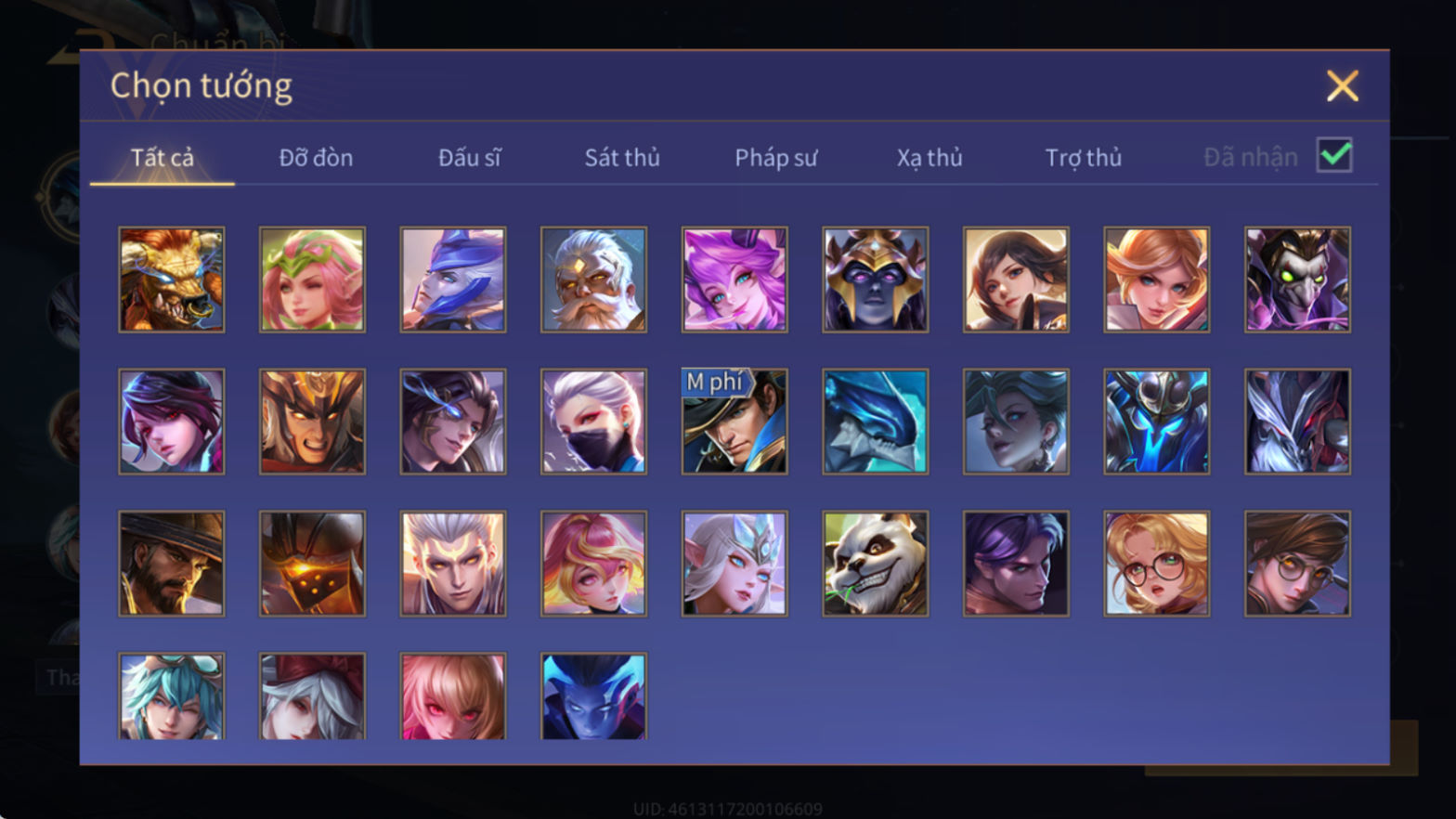The width and height of the screenshot is (1456, 819).
Task: Select the purple-haired pink fairy hero
Action: 734,279
